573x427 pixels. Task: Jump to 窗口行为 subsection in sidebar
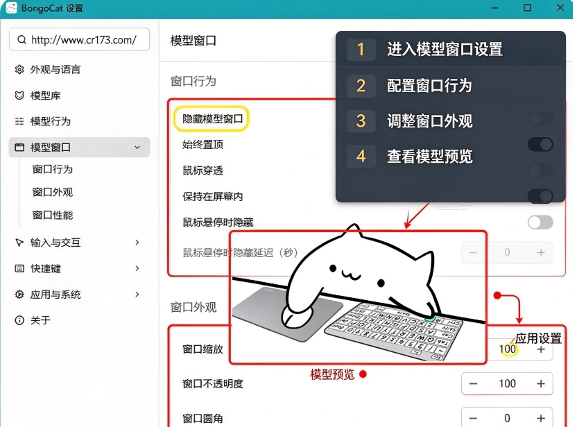pos(53,169)
